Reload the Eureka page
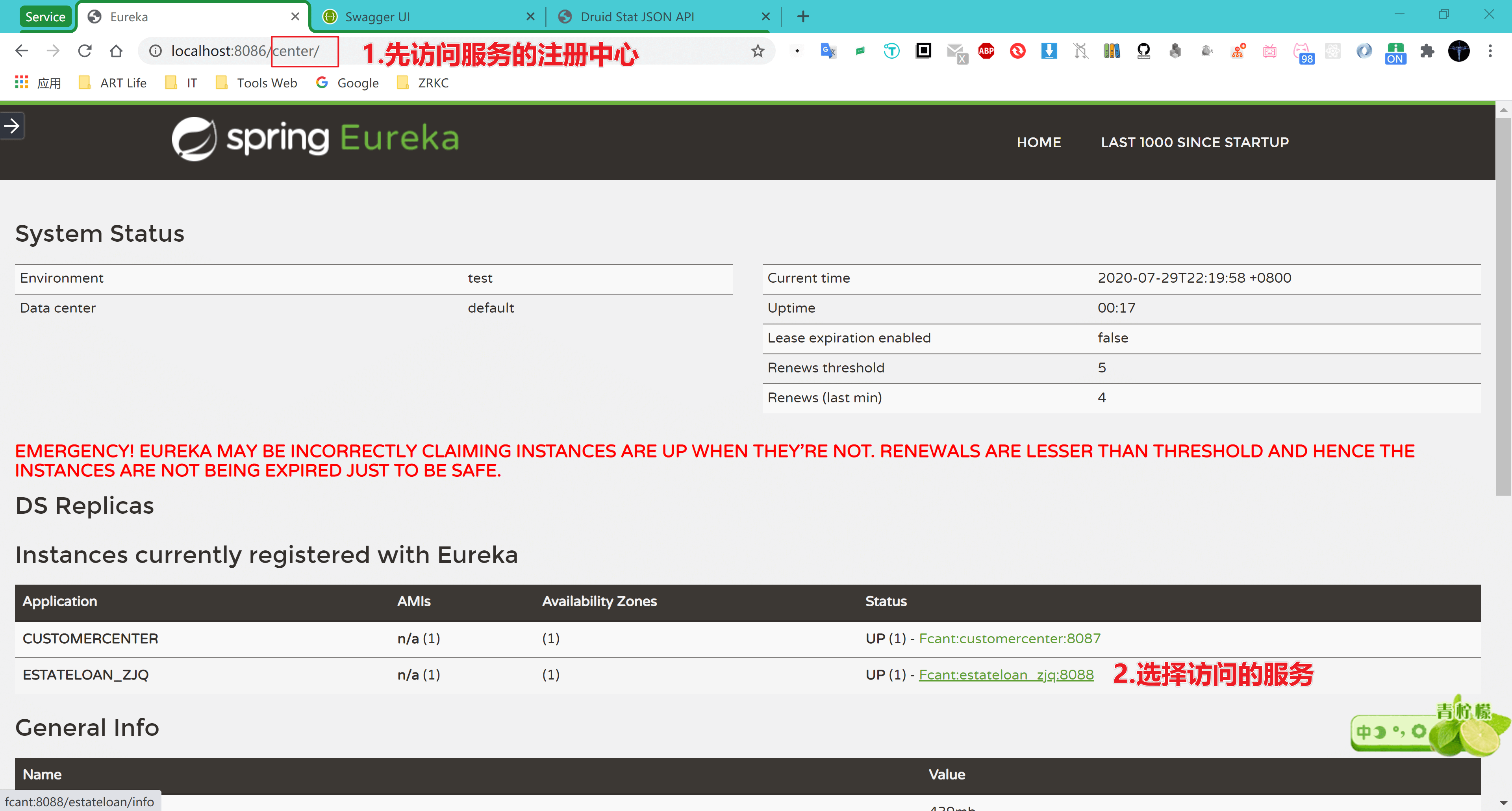Image resolution: width=1512 pixels, height=811 pixels. click(85, 51)
